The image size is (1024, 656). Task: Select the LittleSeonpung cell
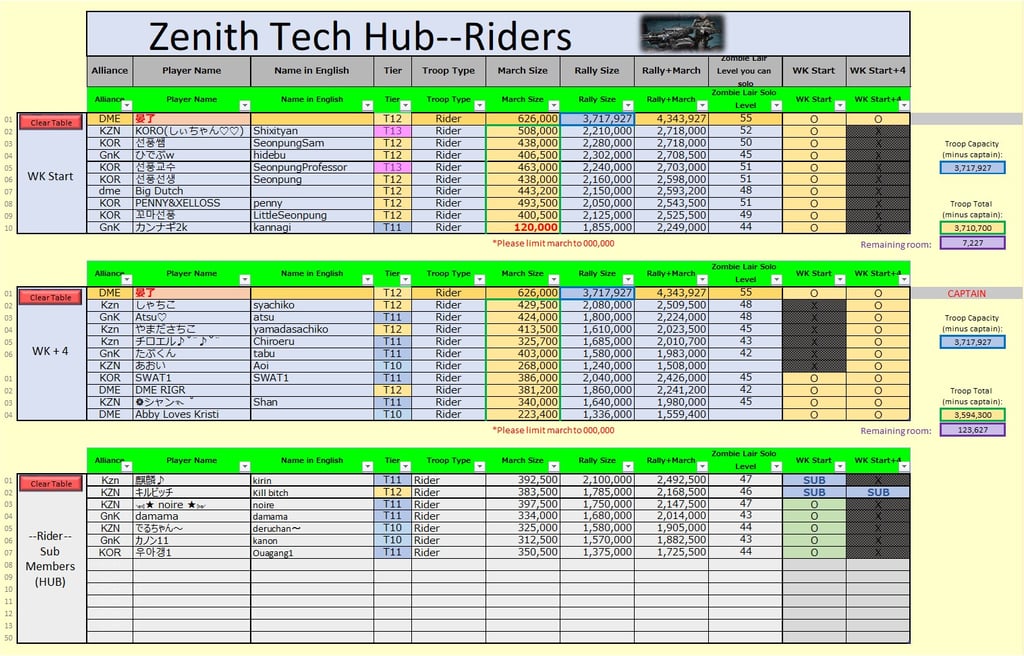[312, 216]
